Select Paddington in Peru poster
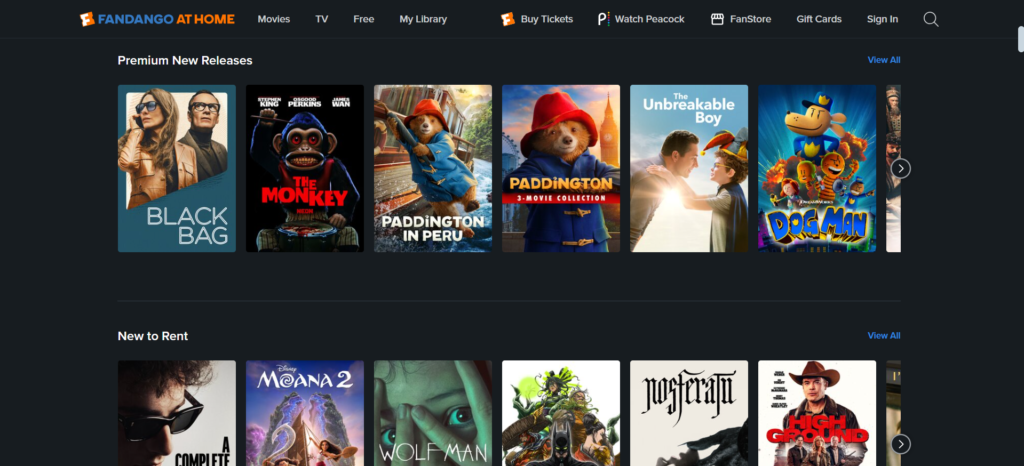This screenshot has height=466, width=1024. pos(432,168)
